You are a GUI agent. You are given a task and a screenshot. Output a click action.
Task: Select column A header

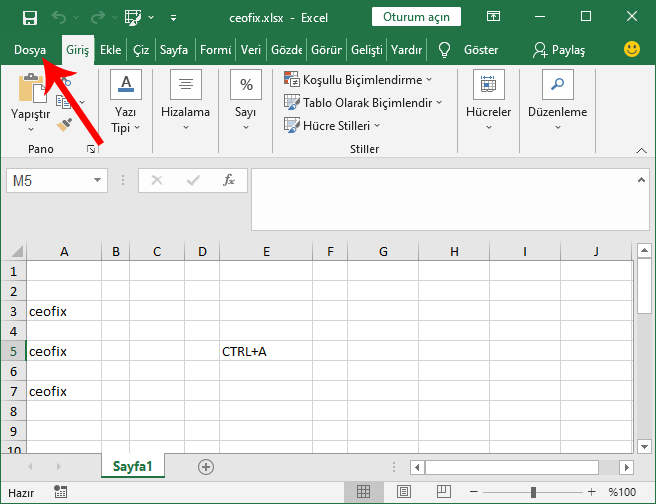(x=64, y=251)
